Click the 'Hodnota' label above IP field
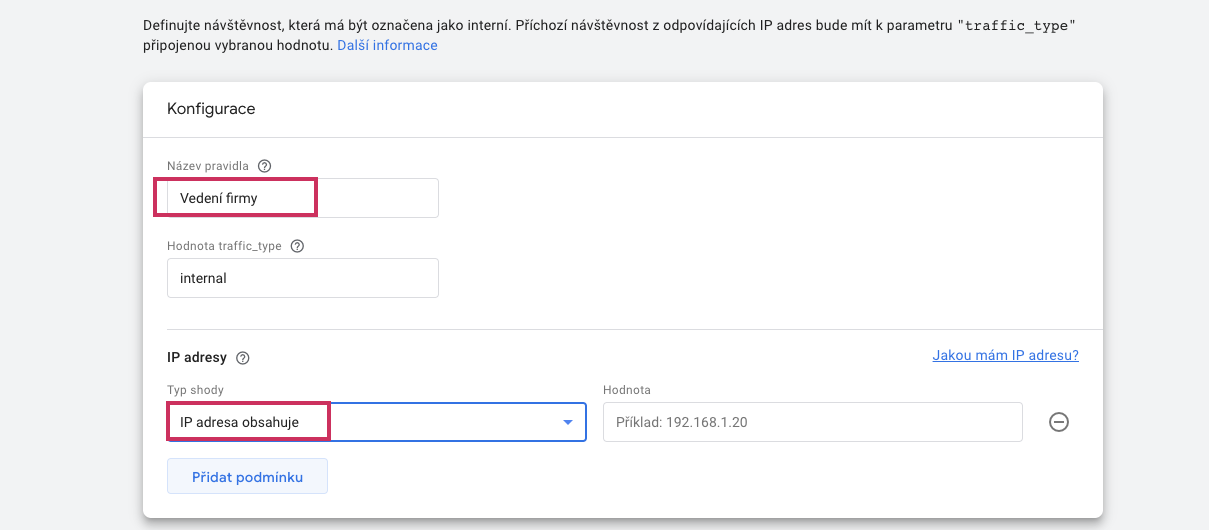 click(627, 390)
